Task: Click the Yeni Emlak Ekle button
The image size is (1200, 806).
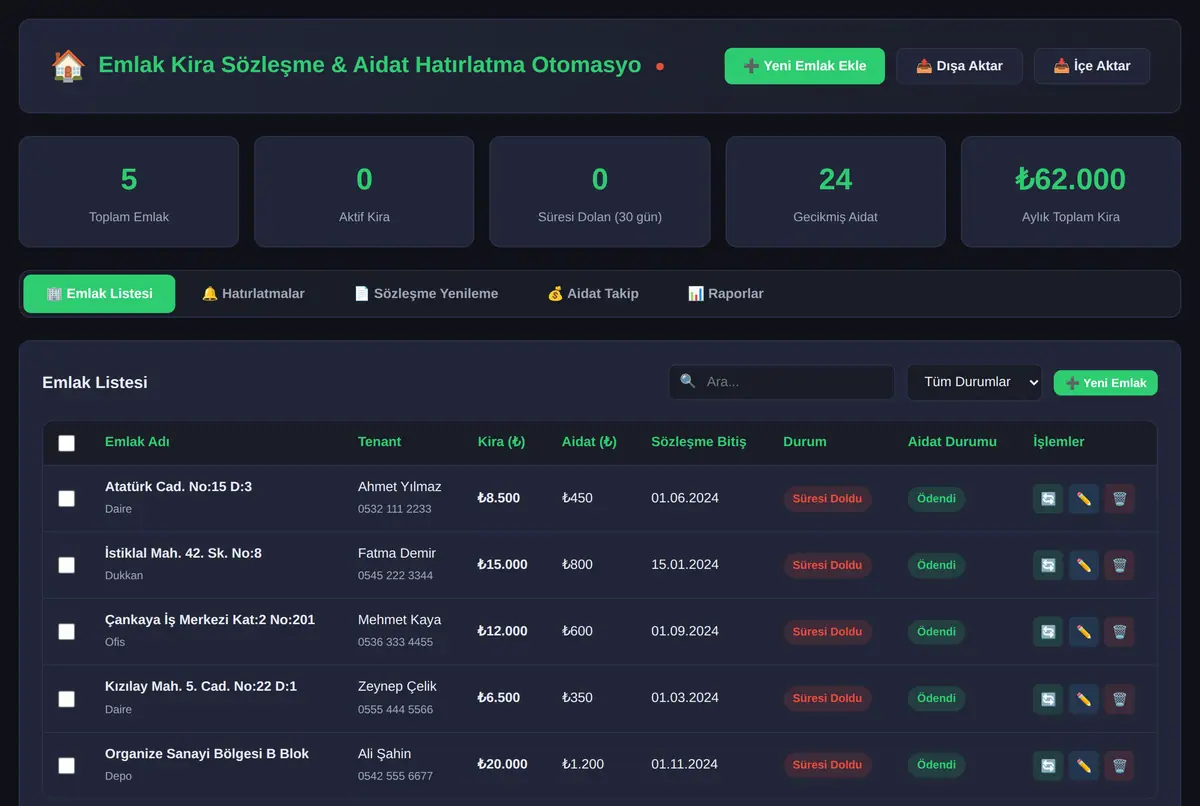Action: coord(805,66)
